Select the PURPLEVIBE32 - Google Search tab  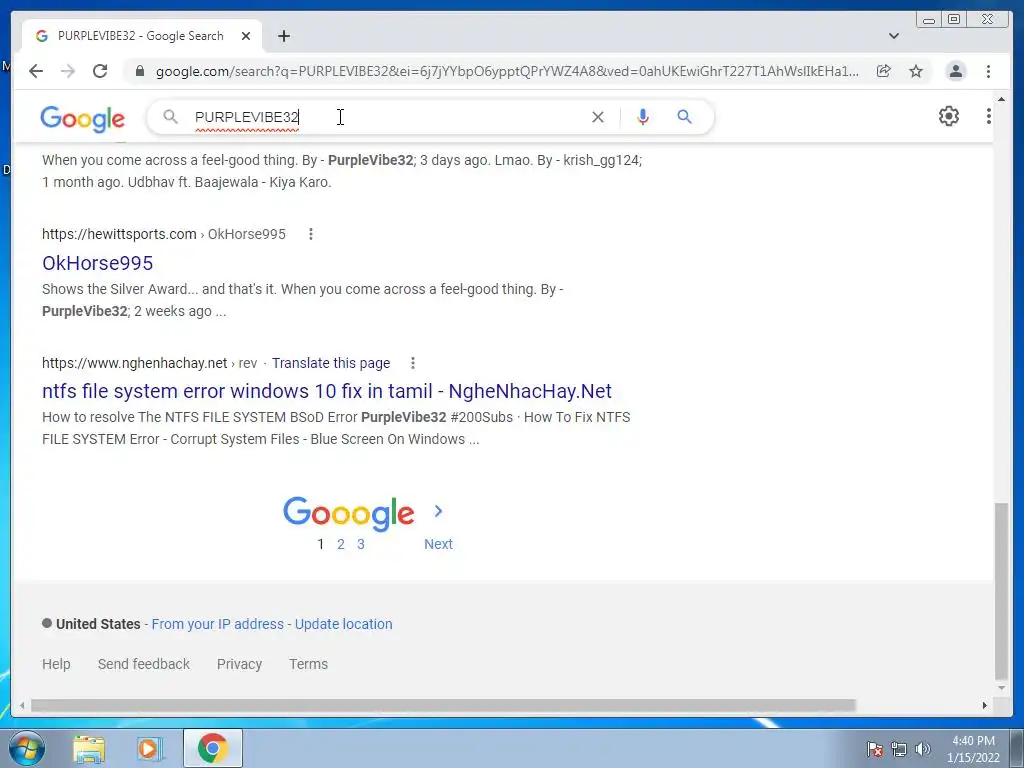142,36
